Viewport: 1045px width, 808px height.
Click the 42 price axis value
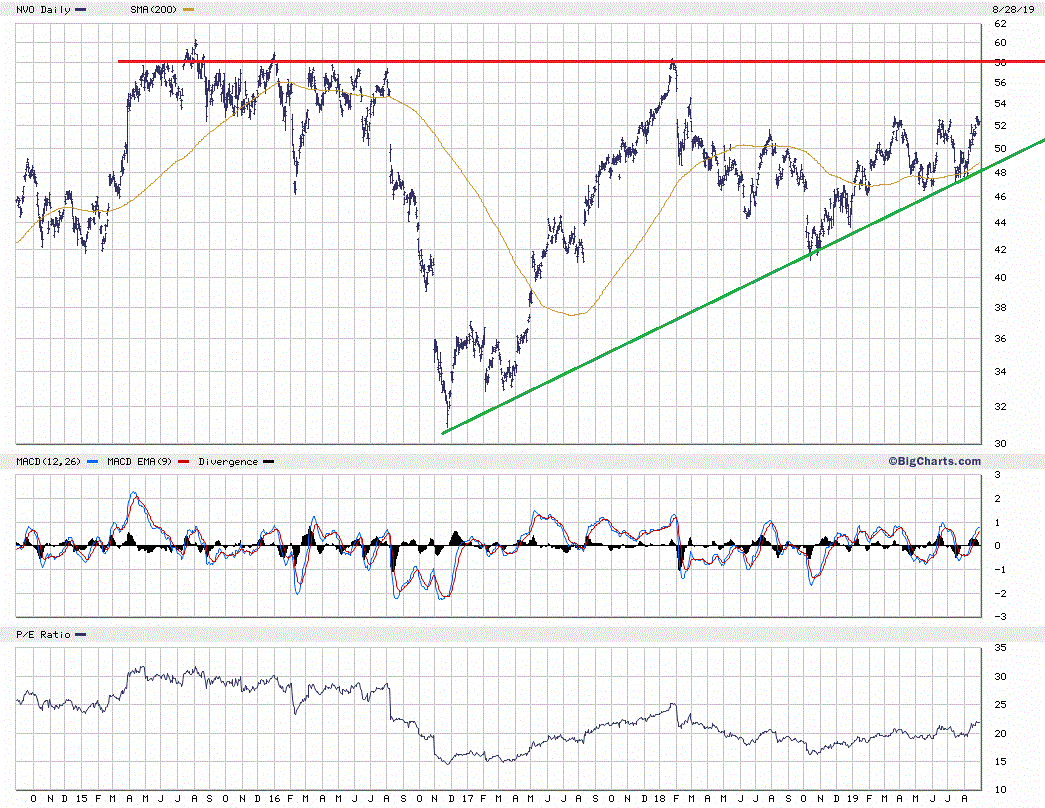pos(1000,249)
